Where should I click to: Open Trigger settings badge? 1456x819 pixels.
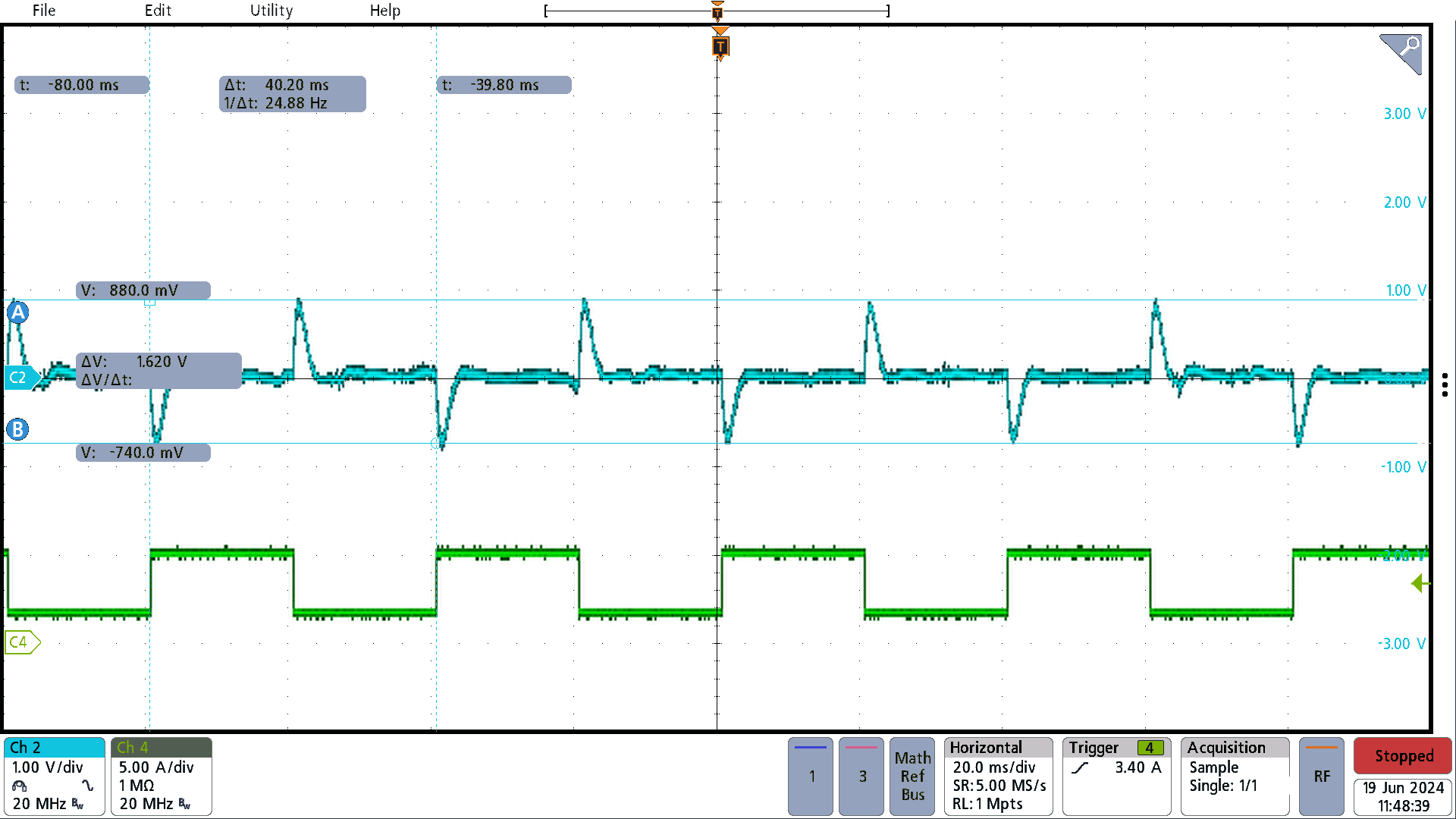[1116, 776]
